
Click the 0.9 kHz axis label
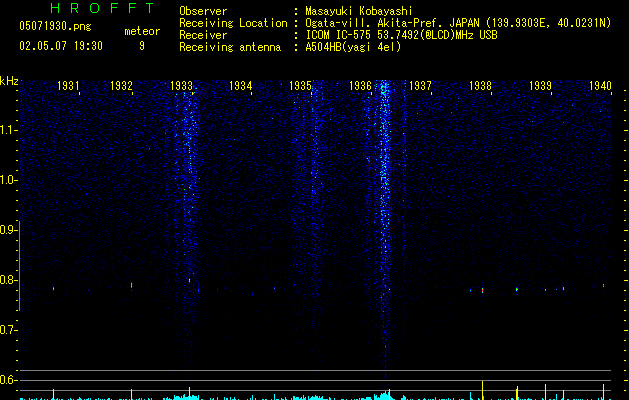8,230
